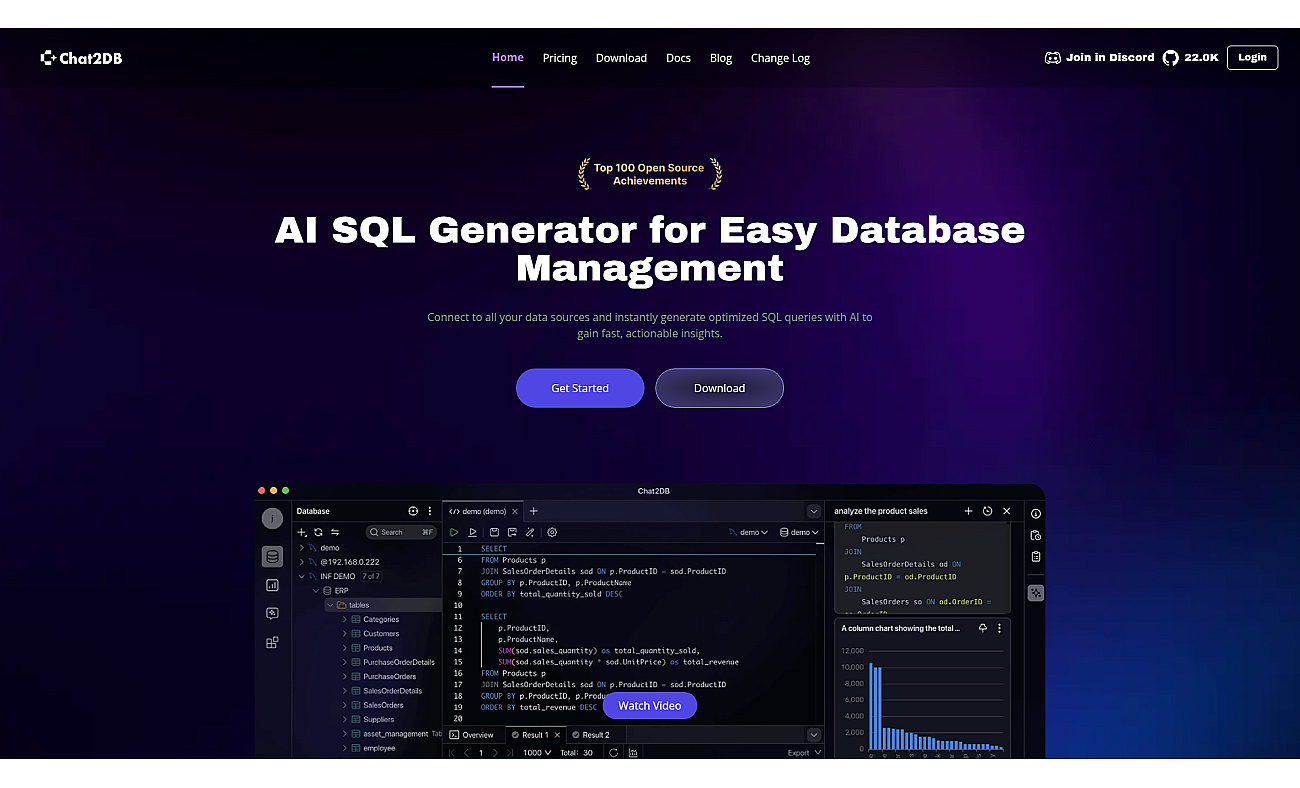Click the Login button
This screenshot has width=1300, height=788.
coord(1252,57)
